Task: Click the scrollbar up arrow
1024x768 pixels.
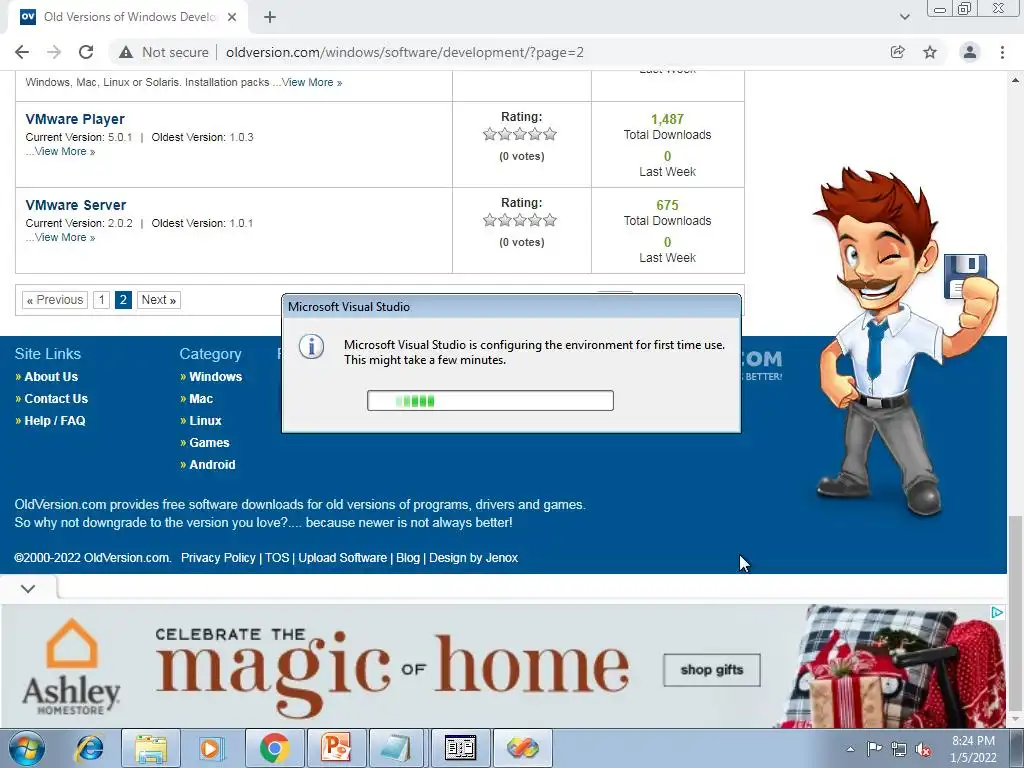Action: pyautogui.click(x=1015, y=80)
